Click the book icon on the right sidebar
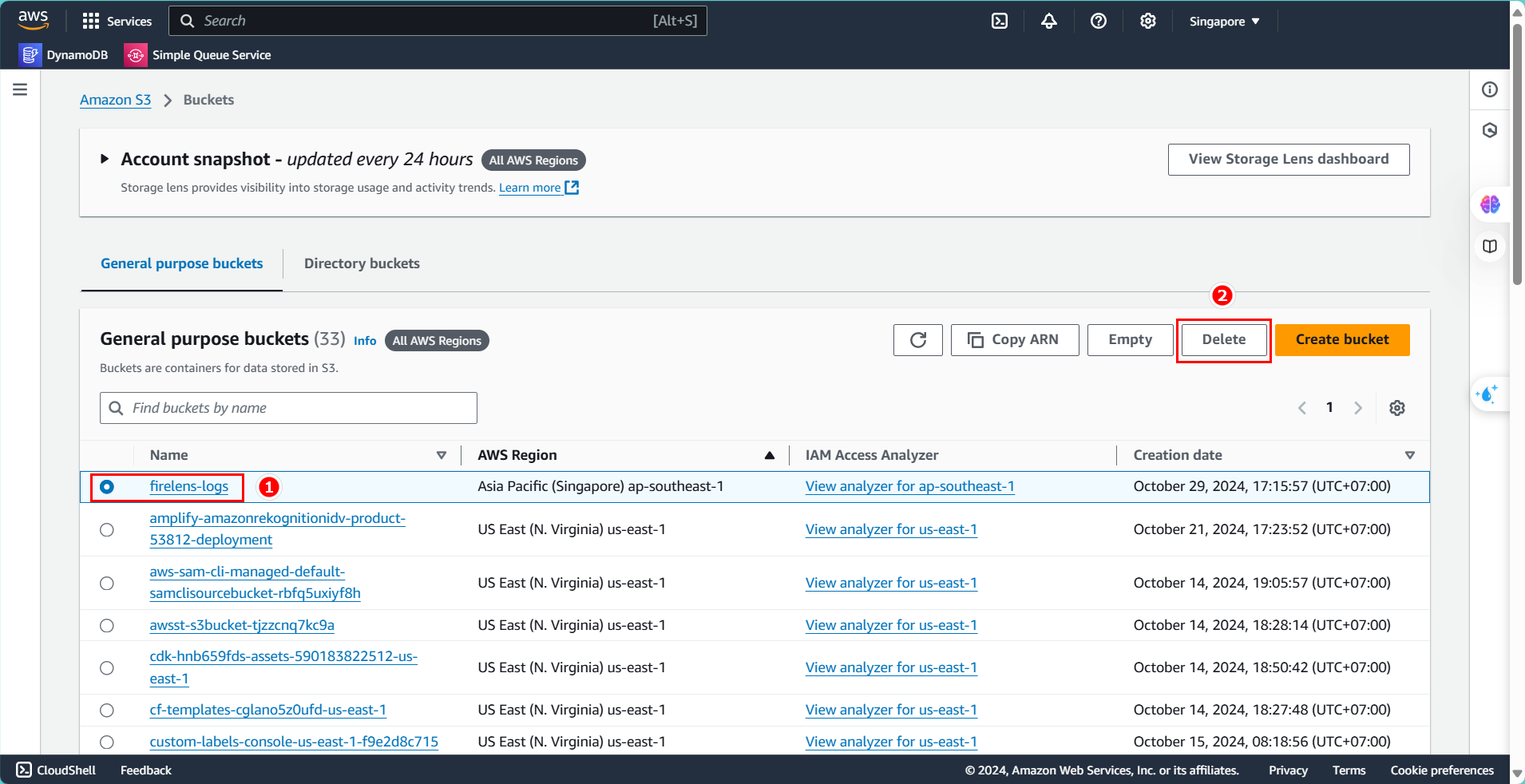Image resolution: width=1525 pixels, height=784 pixels. (1490, 246)
